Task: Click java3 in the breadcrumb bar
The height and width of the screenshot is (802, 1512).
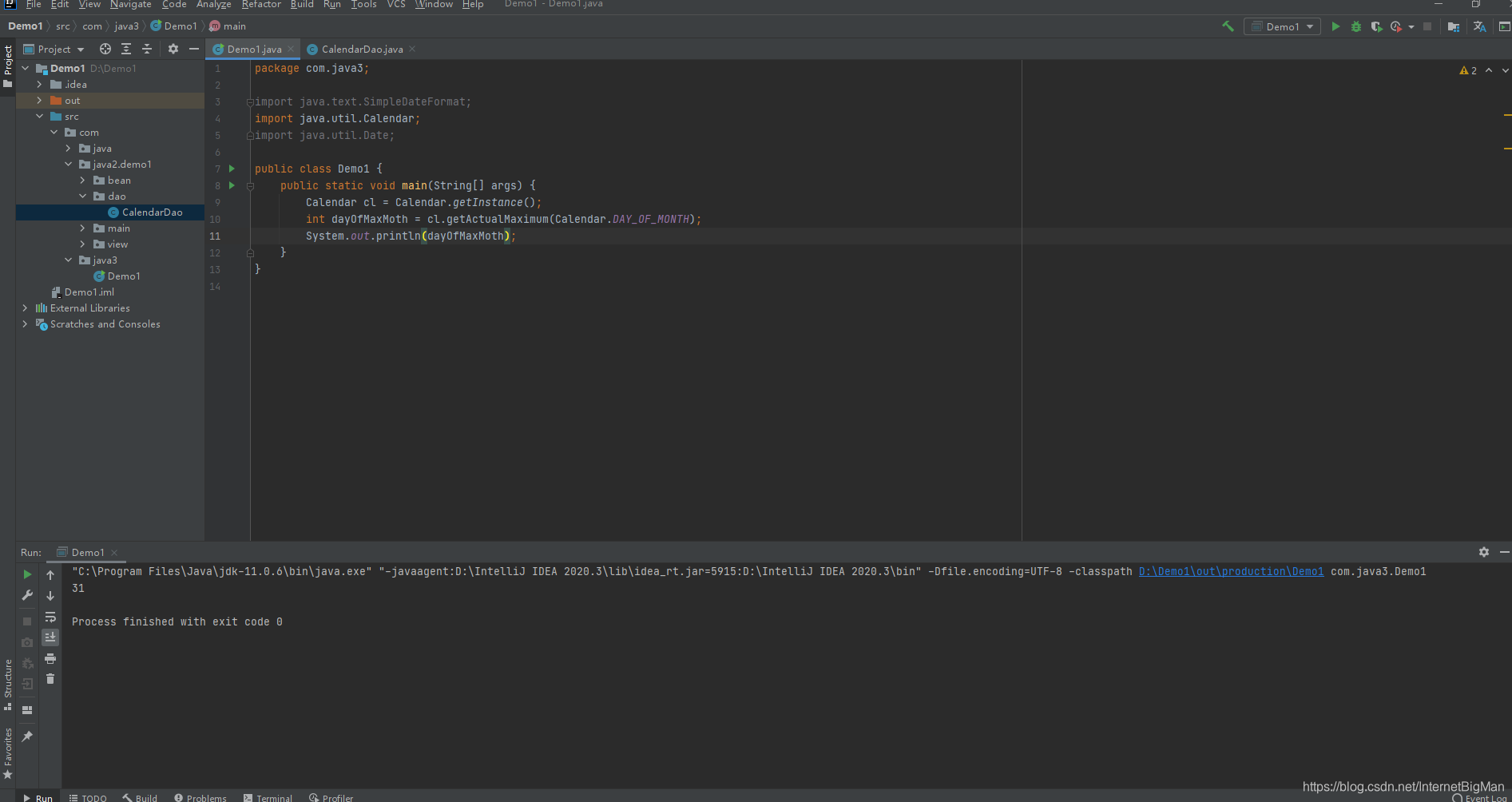Action: pyautogui.click(x=126, y=26)
